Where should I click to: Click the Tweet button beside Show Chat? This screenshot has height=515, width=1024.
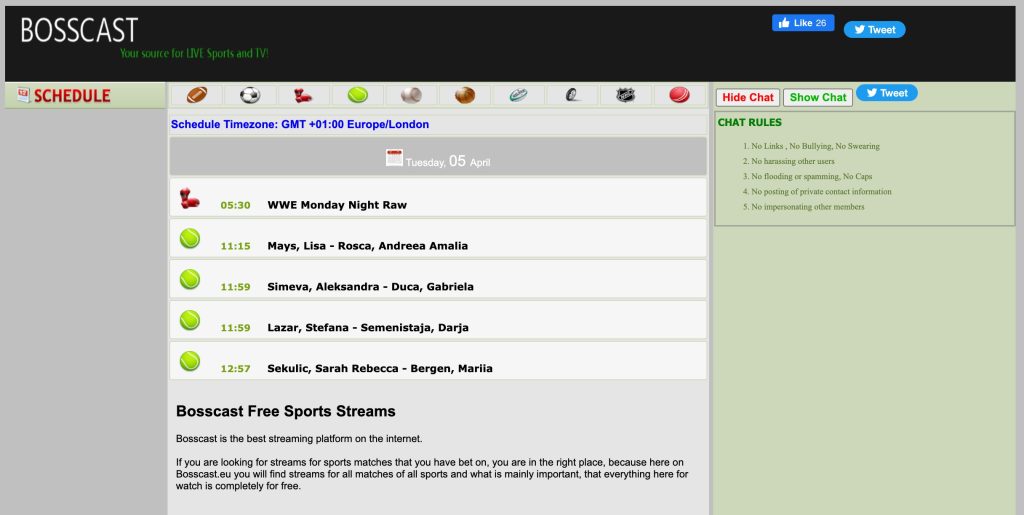click(887, 93)
